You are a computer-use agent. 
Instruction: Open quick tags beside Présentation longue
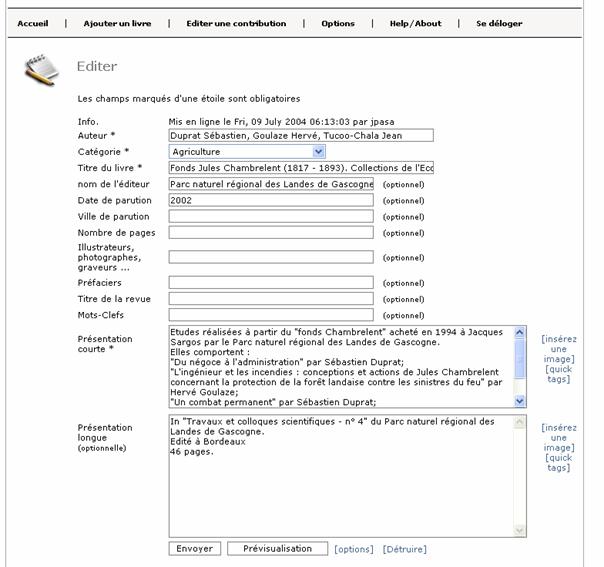click(559, 463)
